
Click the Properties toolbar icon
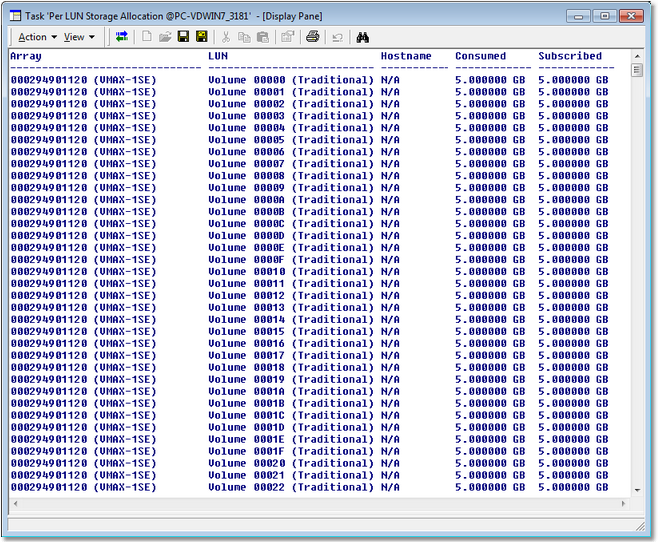[x=288, y=37]
